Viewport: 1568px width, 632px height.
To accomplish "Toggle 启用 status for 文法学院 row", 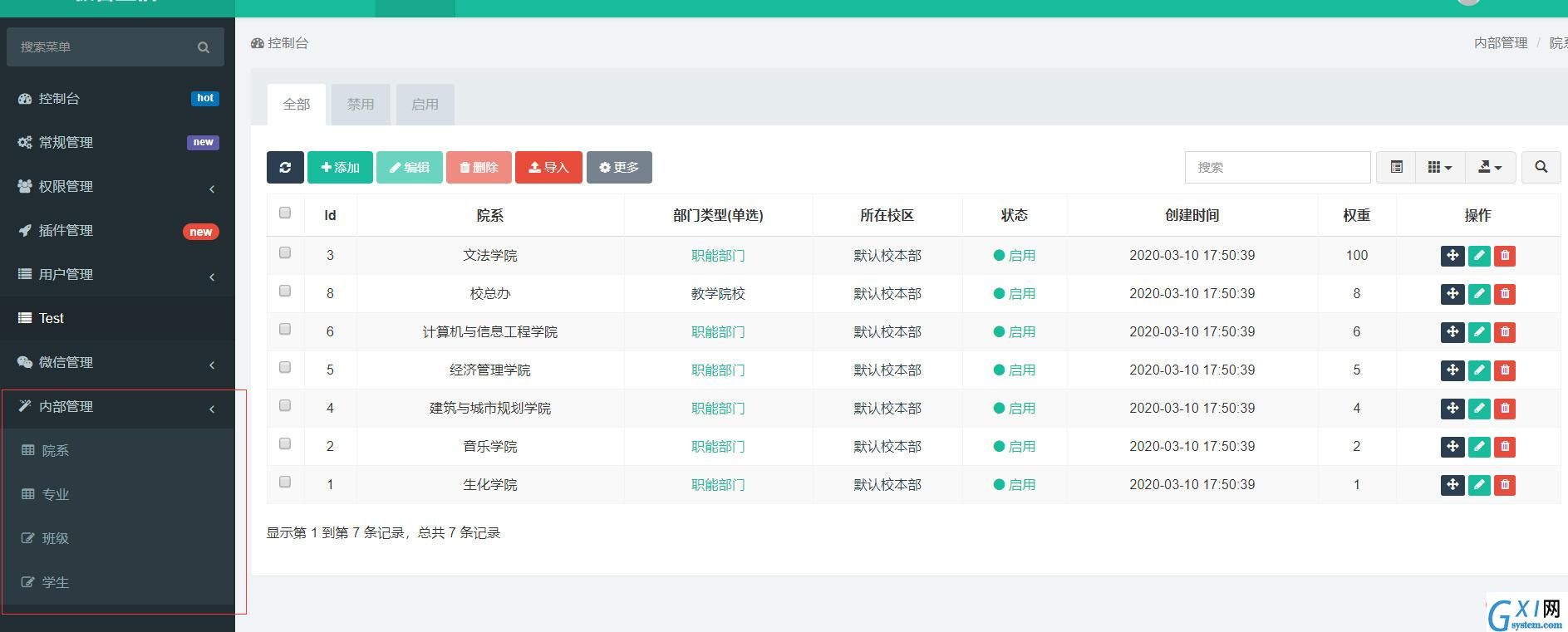I will (1015, 256).
